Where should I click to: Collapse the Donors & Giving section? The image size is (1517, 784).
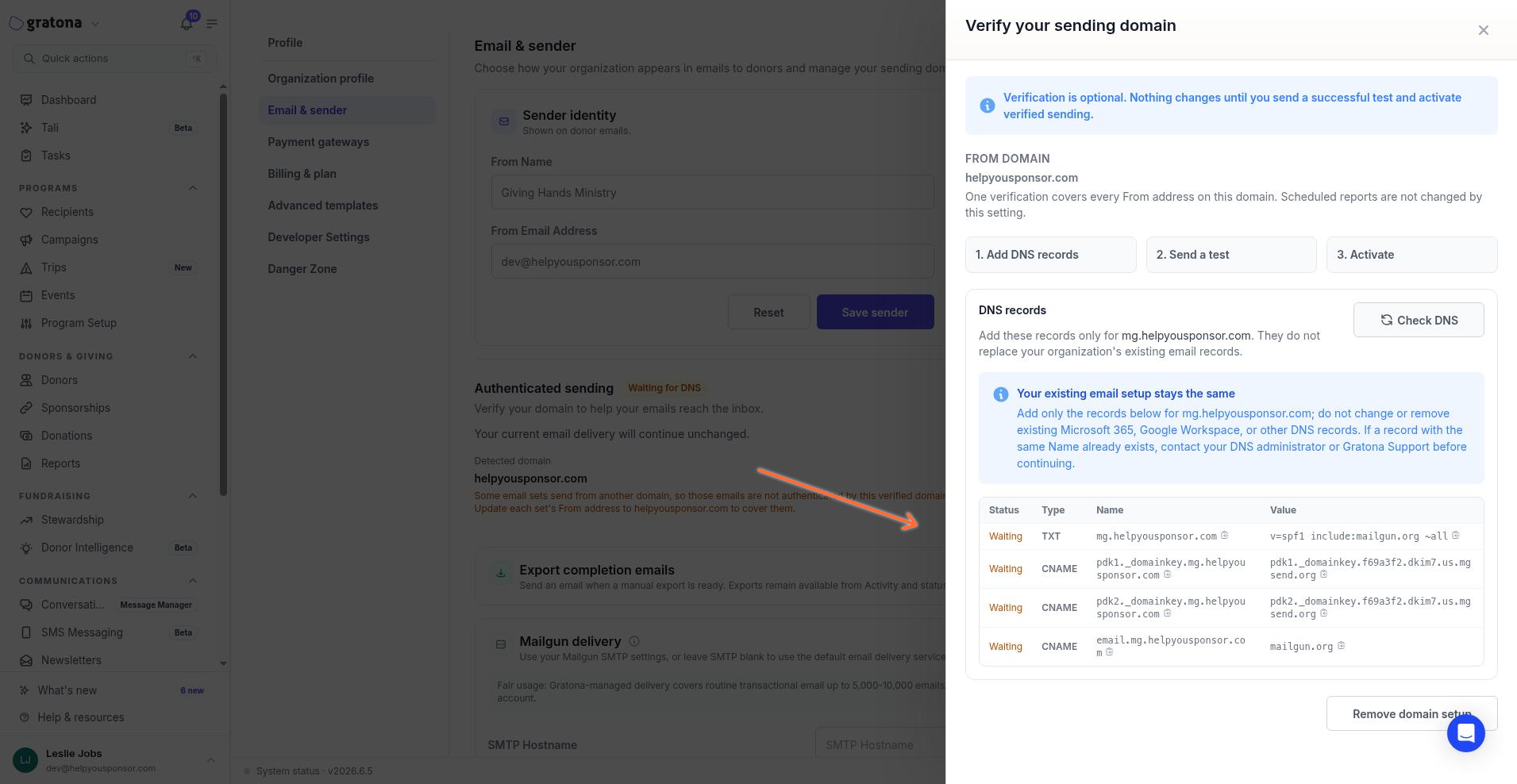point(192,356)
